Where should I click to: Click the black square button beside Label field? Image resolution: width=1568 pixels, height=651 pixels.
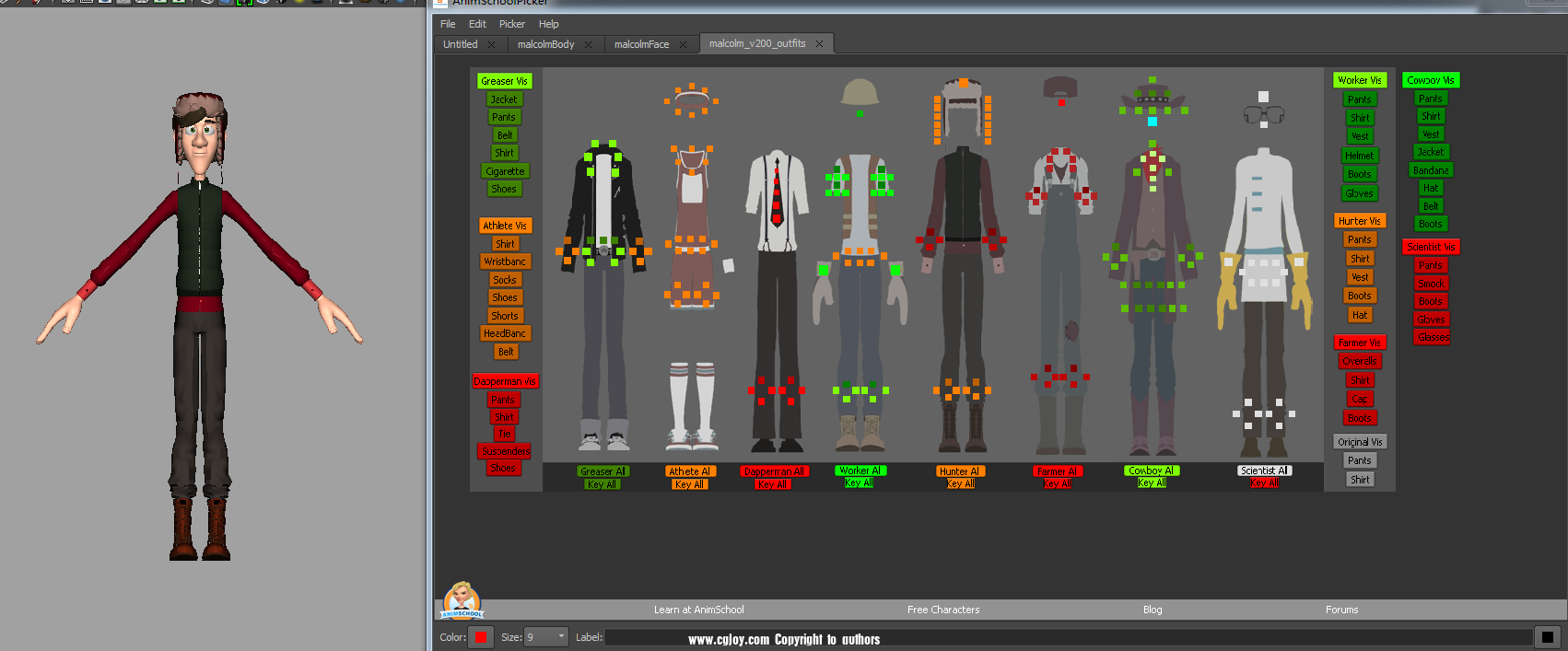(x=1547, y=637)
